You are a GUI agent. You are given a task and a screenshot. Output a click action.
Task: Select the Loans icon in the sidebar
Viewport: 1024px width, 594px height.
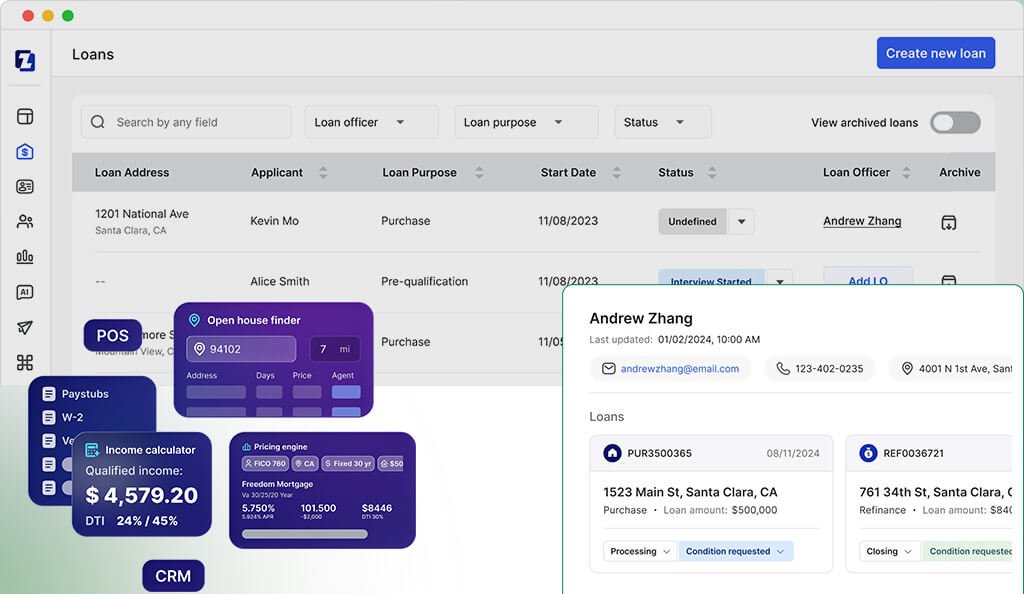pyautogui.click(x=24, y=150)
